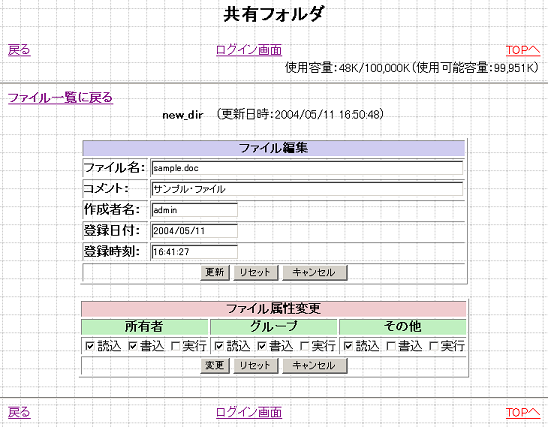Screen dimensions: 548x427
Task: Check 所有者 読込 checkbox
Action: pos(90,346)
